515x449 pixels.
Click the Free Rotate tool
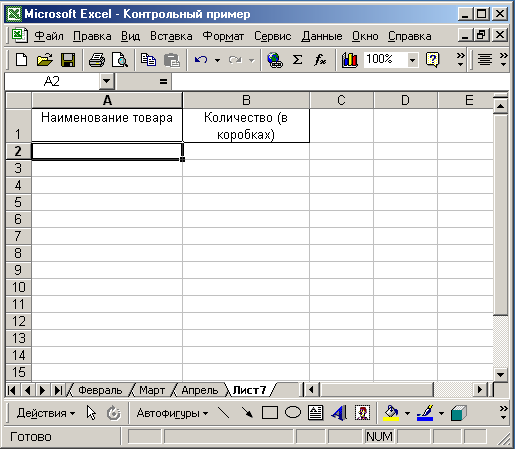click(114, 413)
